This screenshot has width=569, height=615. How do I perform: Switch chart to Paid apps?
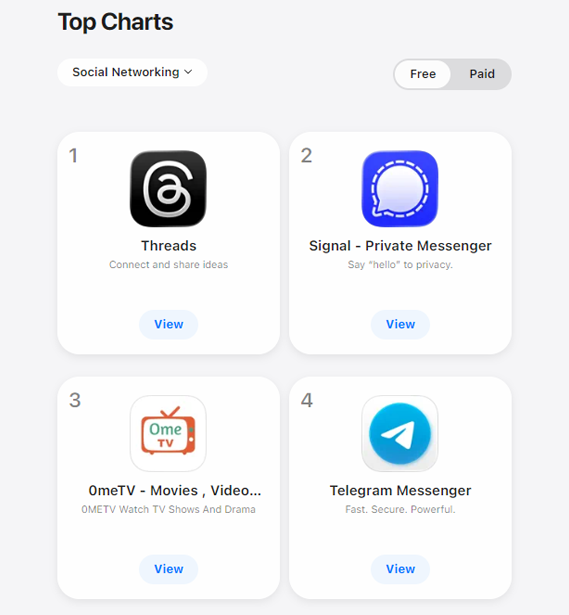point(482,74)
